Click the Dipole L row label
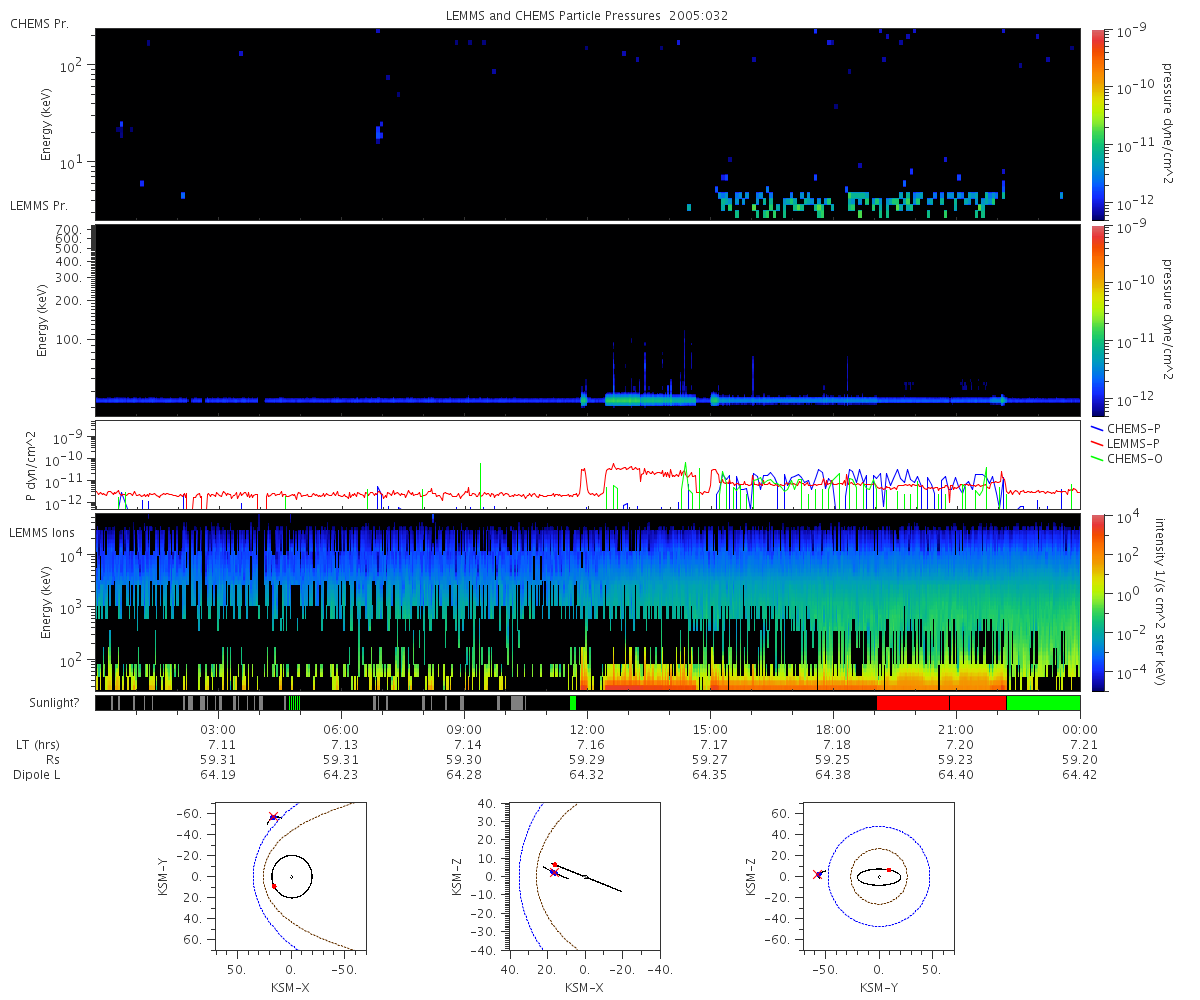Image resolution: width=1200 pixels, height=1000 pixels. [39, 775]
